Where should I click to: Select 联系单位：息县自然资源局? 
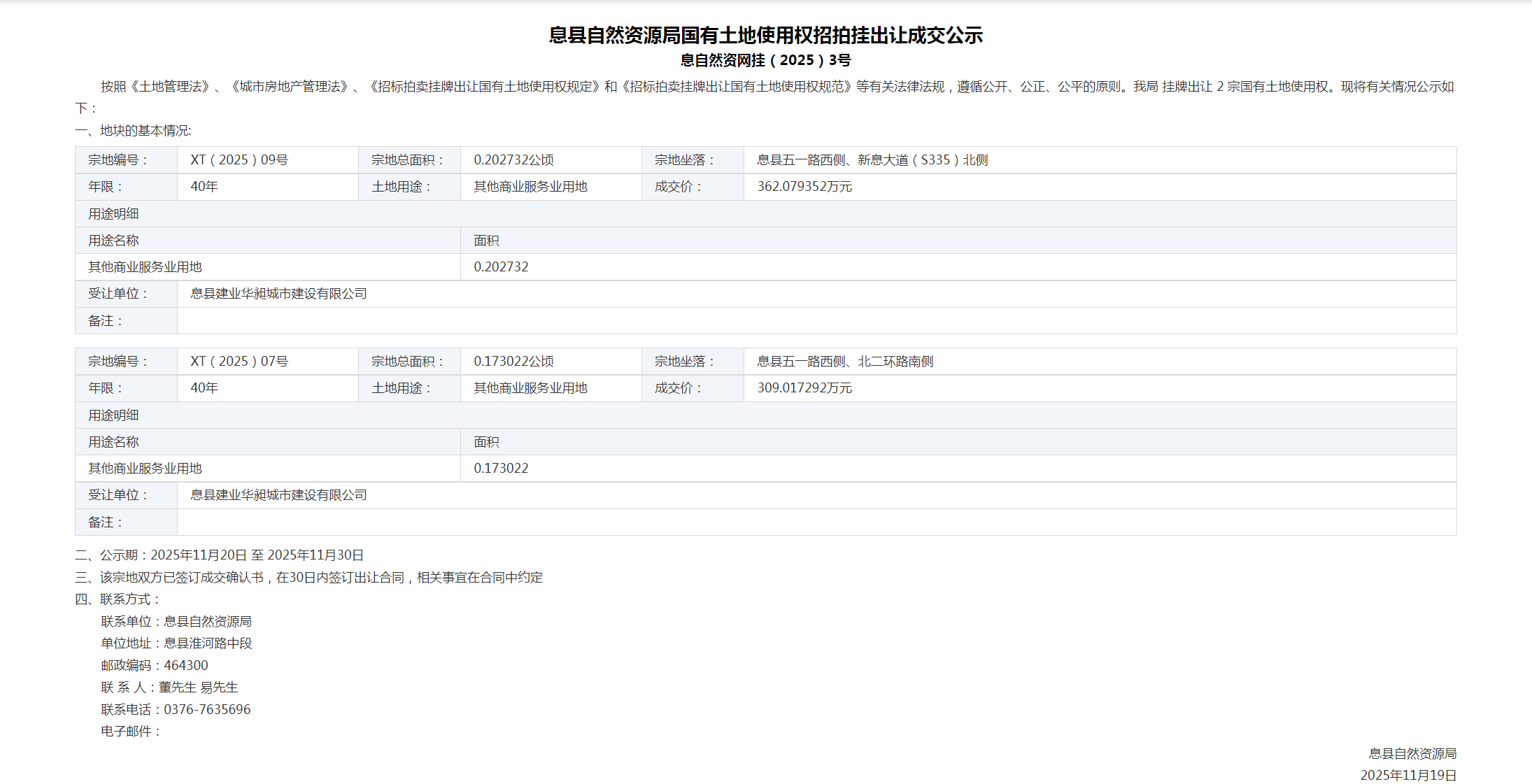coord(176,622)
